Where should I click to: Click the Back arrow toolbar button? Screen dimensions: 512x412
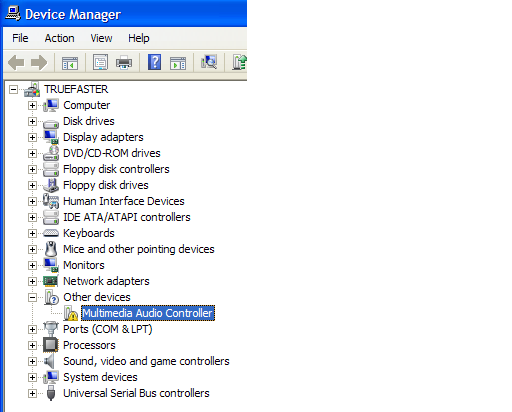coord(16,62)
